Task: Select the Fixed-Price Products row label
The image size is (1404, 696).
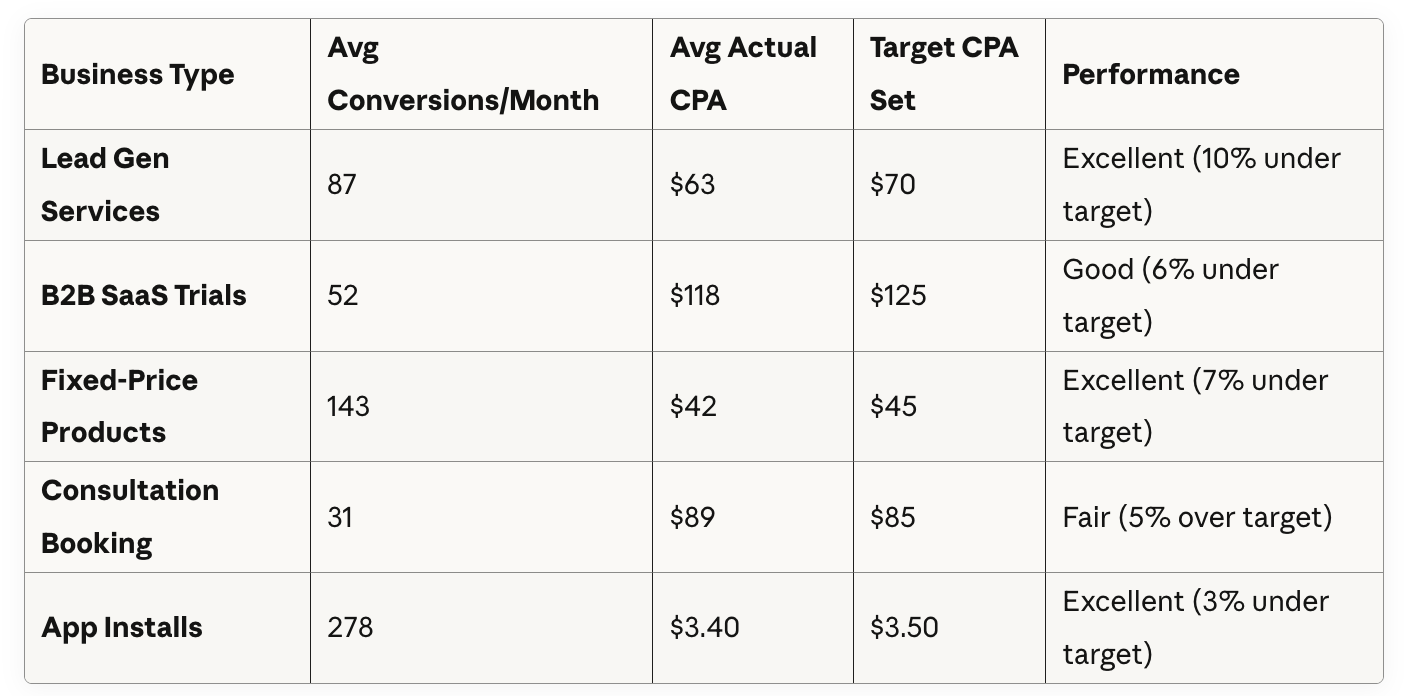Action: click(120, 406)
